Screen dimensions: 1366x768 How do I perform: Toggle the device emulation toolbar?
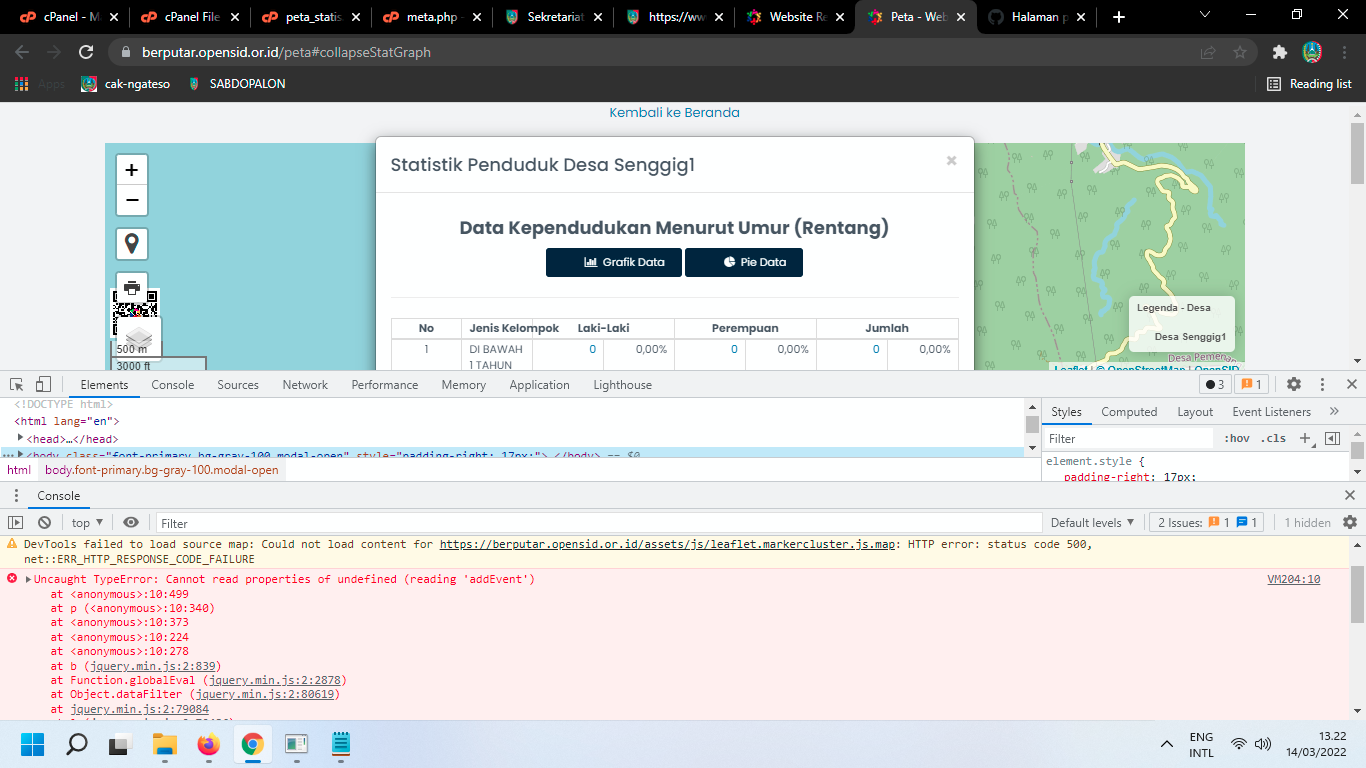tap(41, 384)
